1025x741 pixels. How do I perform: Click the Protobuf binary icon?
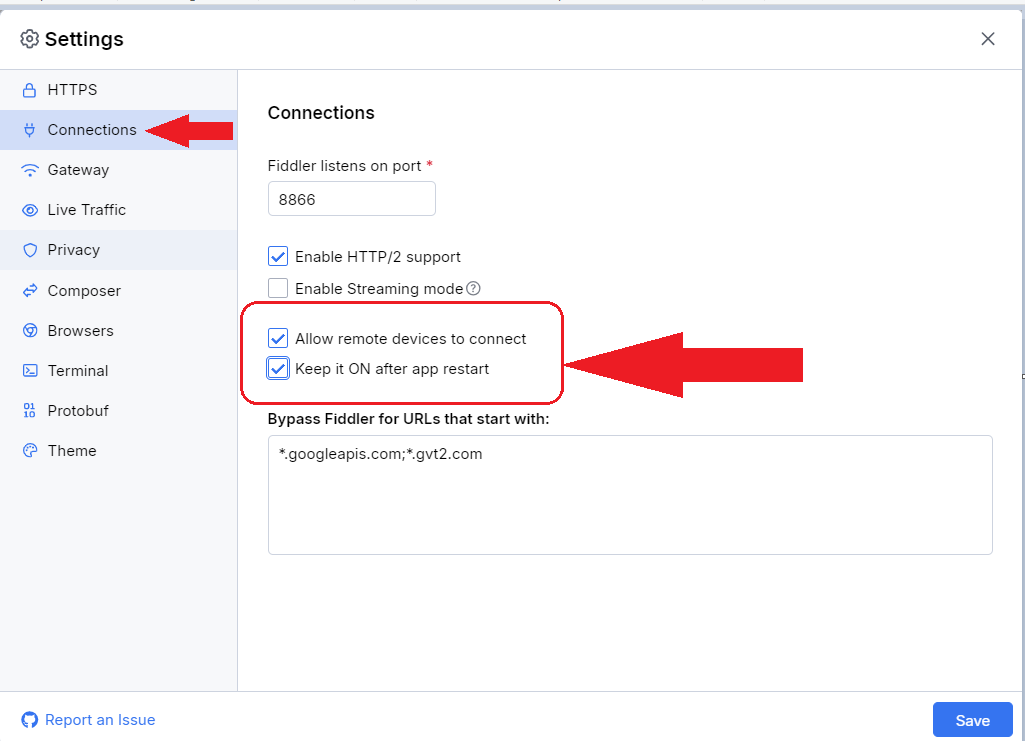coord(29,411)
